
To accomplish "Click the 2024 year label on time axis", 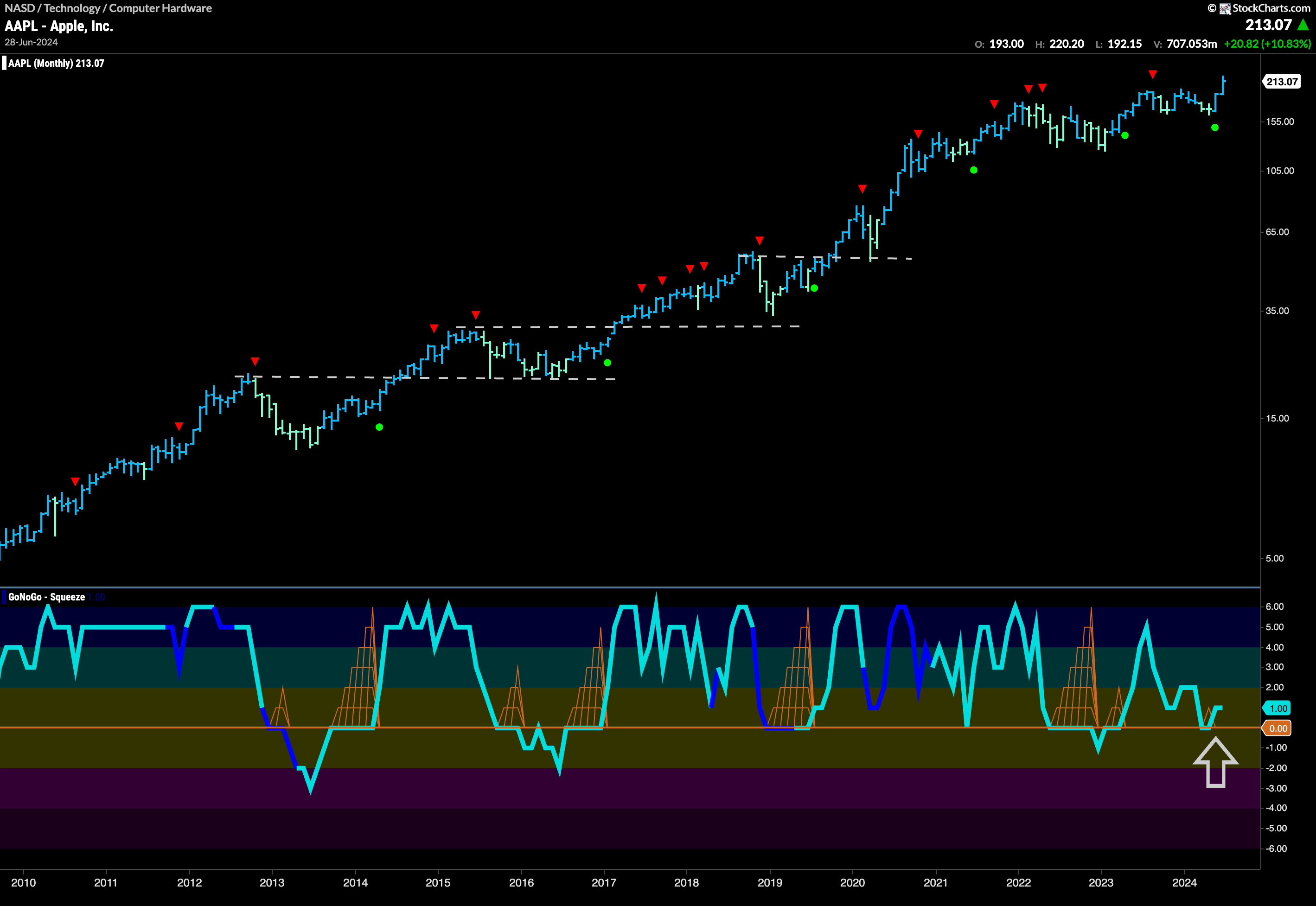I will click(1184, 883).
